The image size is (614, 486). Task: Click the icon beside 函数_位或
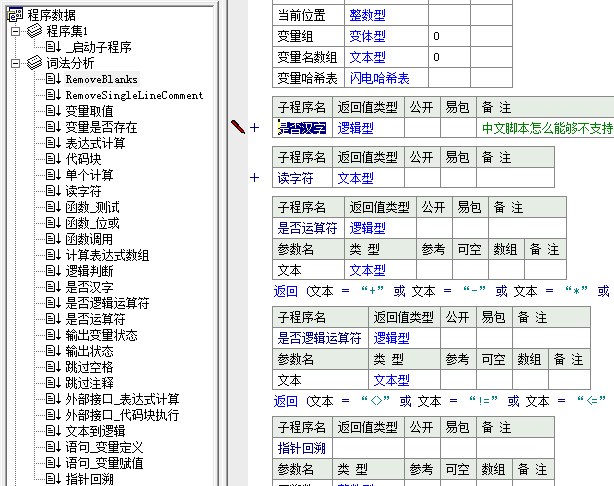tap(53, 223)
